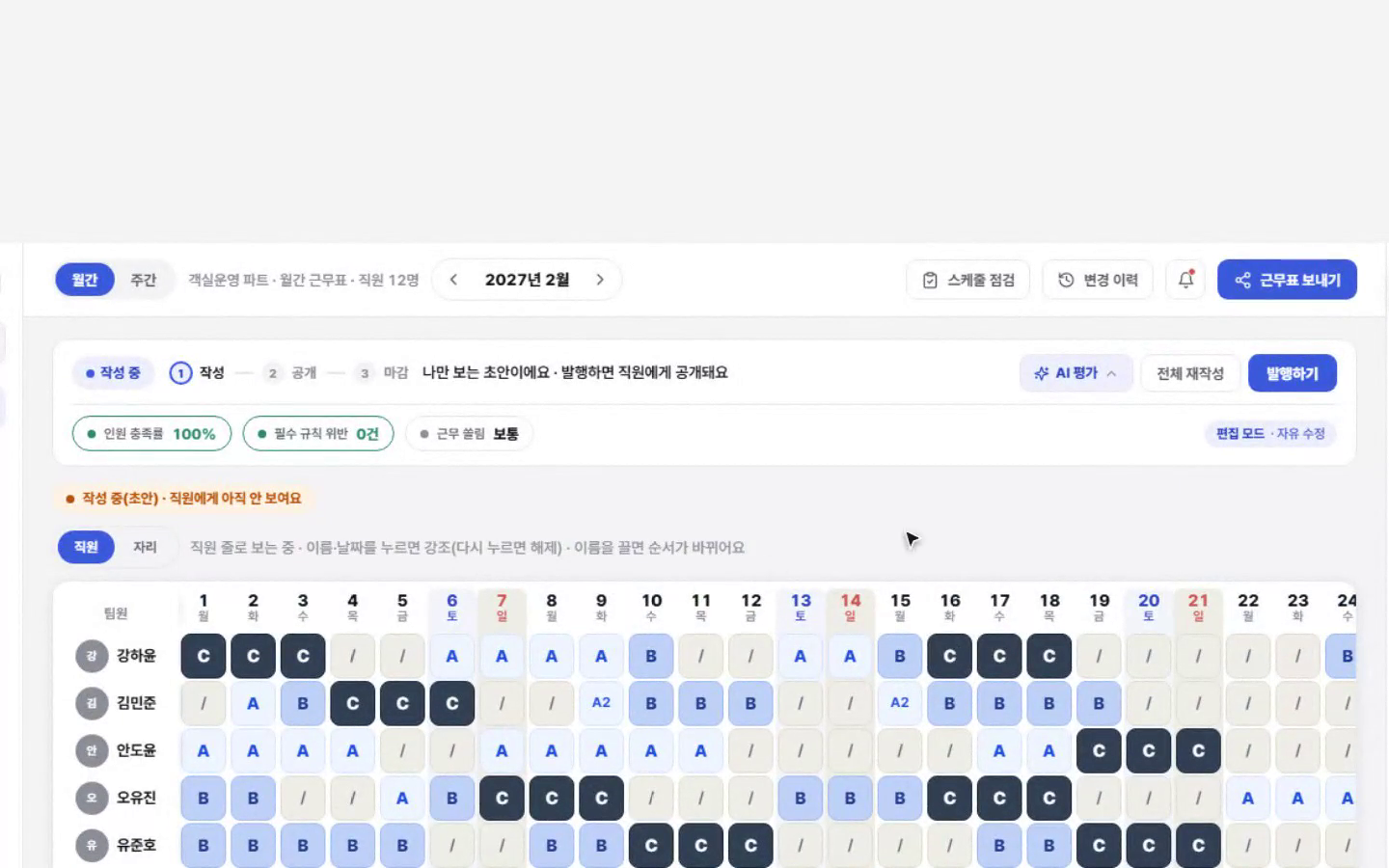Select avatar icon of 김민준
This screenshot has height=868, width=1389.
click(x=92, y=703)
